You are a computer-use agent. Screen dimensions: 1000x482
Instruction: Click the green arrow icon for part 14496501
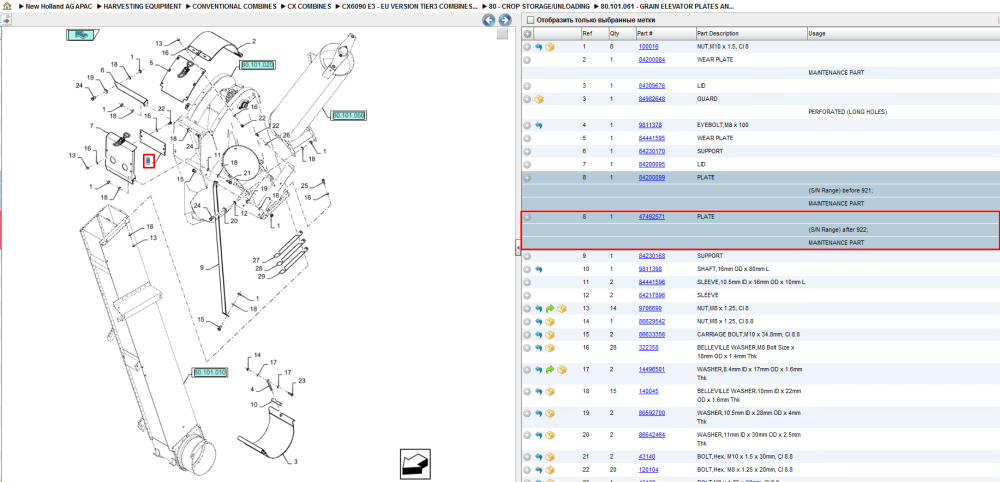click(x=550, y=369)
